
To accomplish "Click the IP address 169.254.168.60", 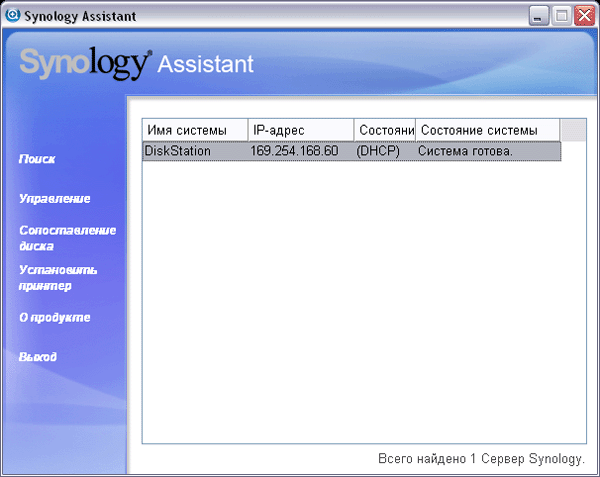I will (294, 151).
